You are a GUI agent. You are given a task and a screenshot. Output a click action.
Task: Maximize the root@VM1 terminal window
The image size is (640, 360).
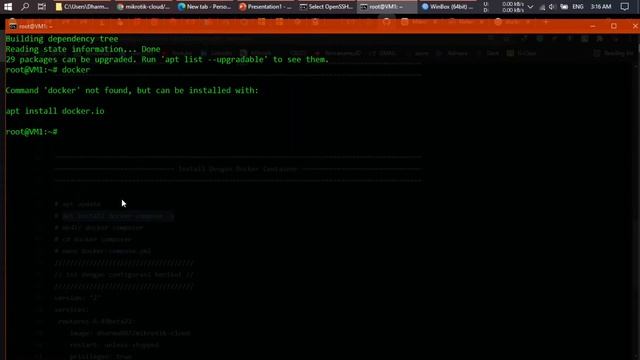pos(613,26)
